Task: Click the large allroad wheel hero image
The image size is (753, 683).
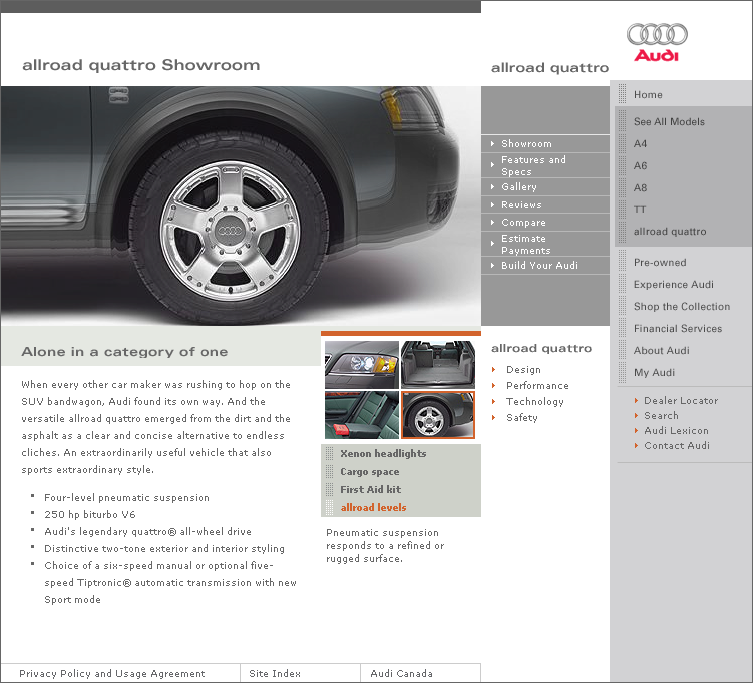Action: (240, 206)
